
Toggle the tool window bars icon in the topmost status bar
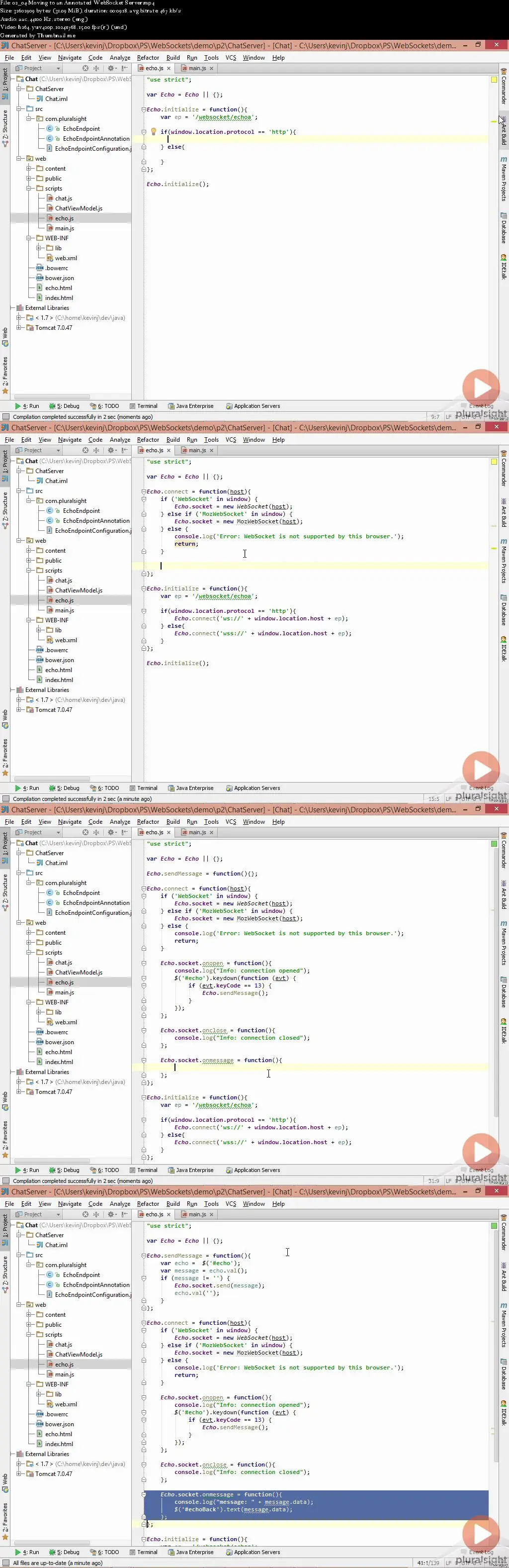pyautogui.click(x=6, y=417)
